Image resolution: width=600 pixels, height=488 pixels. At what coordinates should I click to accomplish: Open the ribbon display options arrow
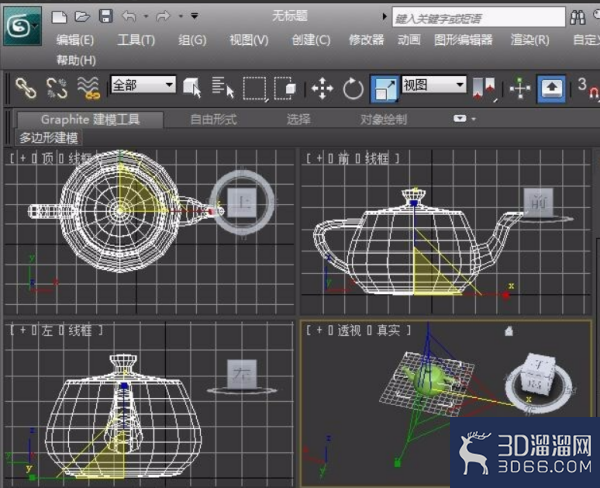tap(474, 119)
